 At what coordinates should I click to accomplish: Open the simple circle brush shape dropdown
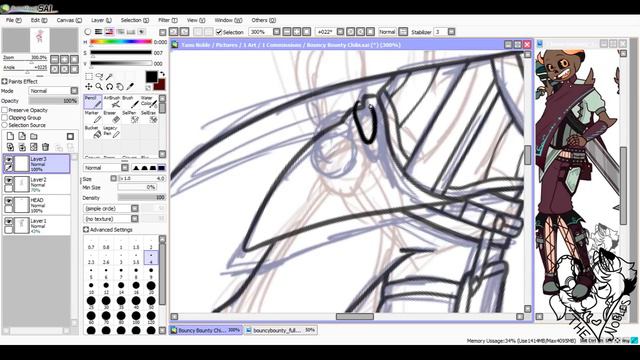111,209
